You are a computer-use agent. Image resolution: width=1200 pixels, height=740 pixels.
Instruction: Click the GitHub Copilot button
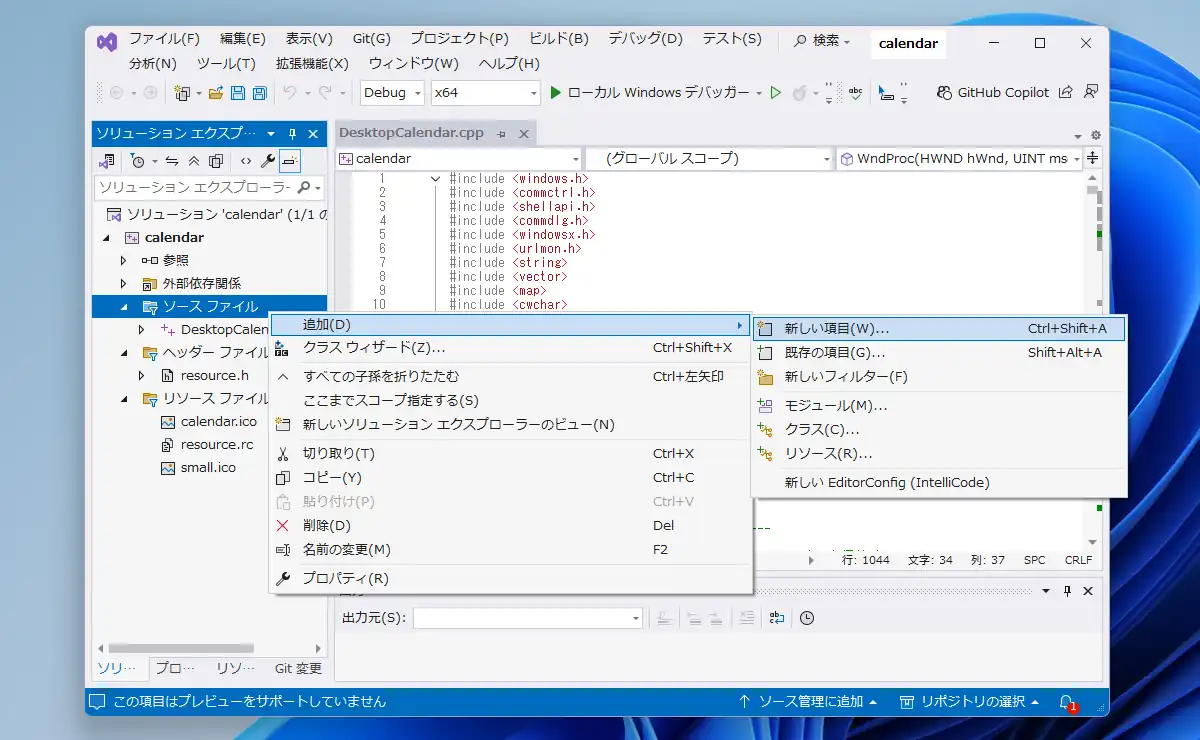tap(993, 92)
